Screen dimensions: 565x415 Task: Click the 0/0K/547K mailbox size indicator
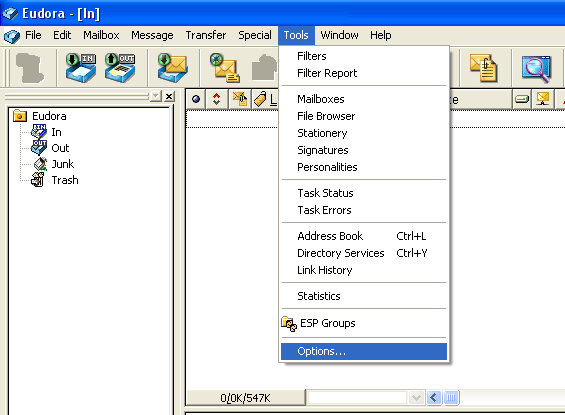tap(245, 398)
